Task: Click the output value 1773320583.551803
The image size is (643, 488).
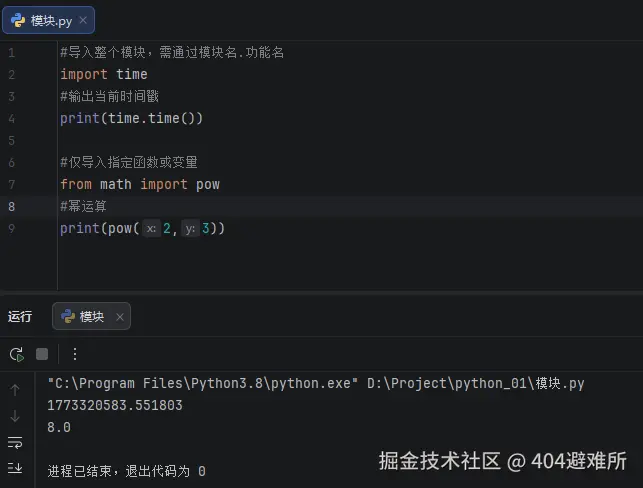Action: click(115, 405)
